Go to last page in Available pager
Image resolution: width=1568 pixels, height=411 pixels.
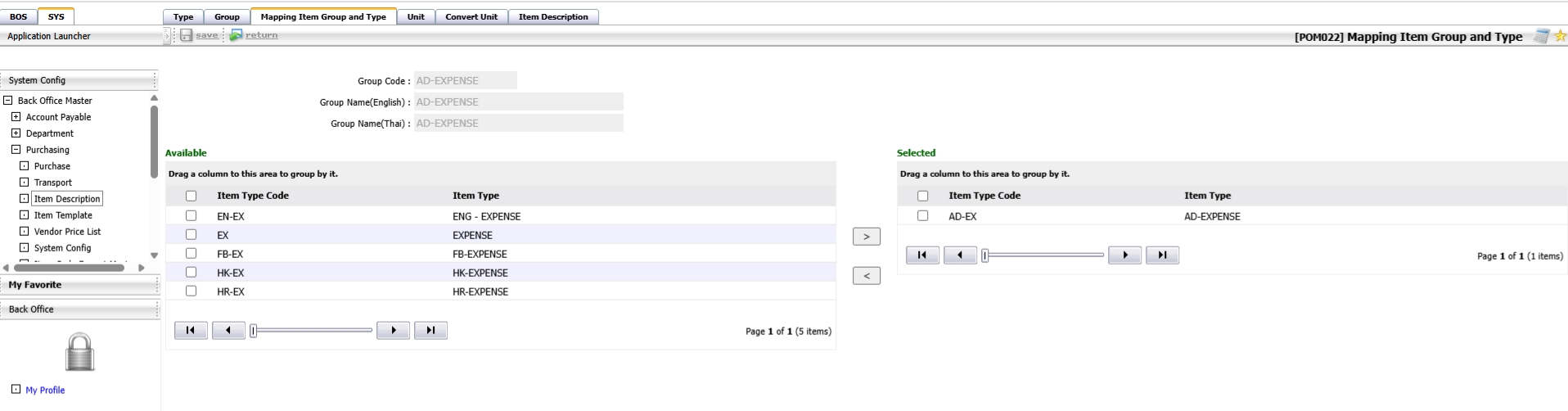(430, 331)
